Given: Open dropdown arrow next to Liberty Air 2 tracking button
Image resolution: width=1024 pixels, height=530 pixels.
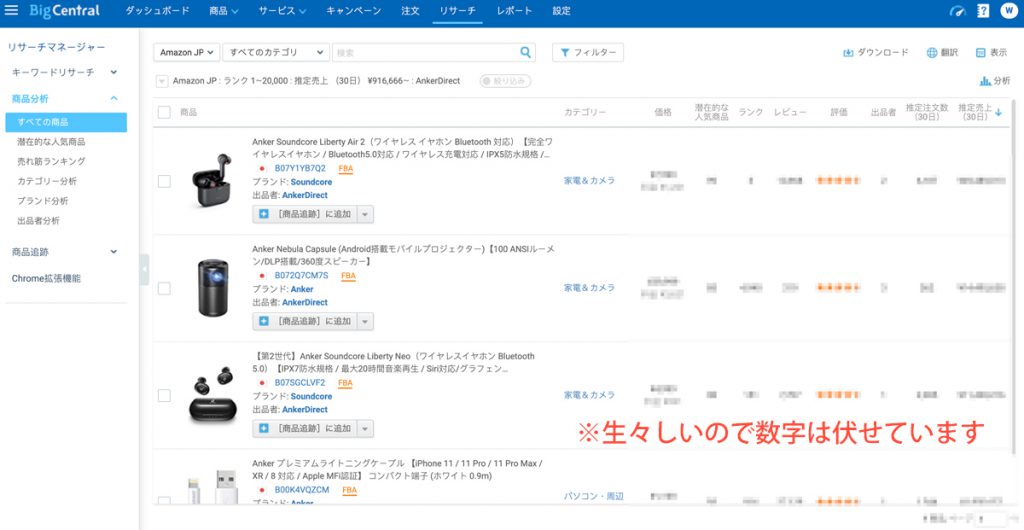Looking at the screenshot, I should tap(366, 214).
